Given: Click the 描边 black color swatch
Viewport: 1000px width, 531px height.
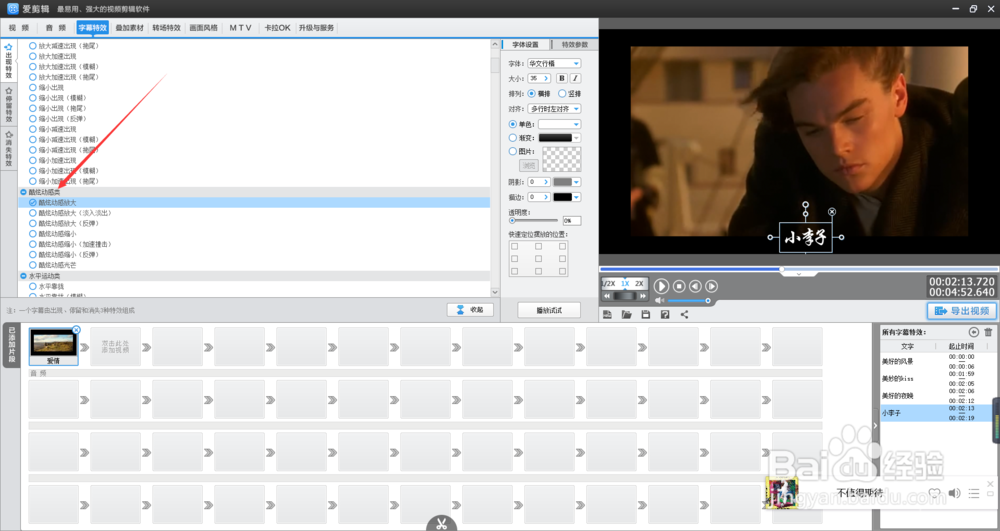Looking at the screenshot, I should coord(562,198).
